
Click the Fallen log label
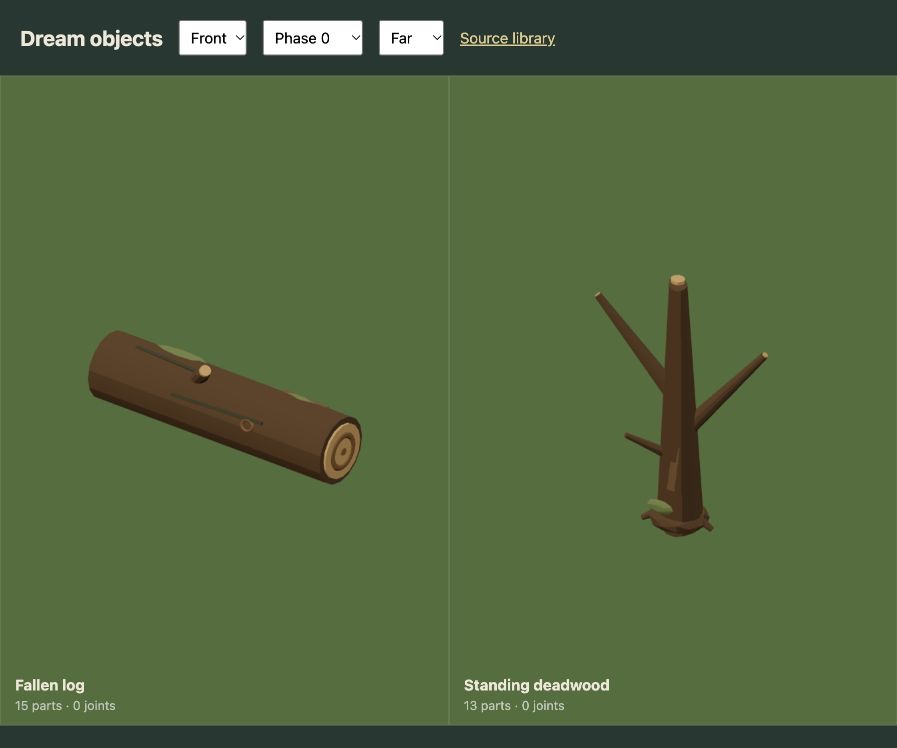point(50,685)
